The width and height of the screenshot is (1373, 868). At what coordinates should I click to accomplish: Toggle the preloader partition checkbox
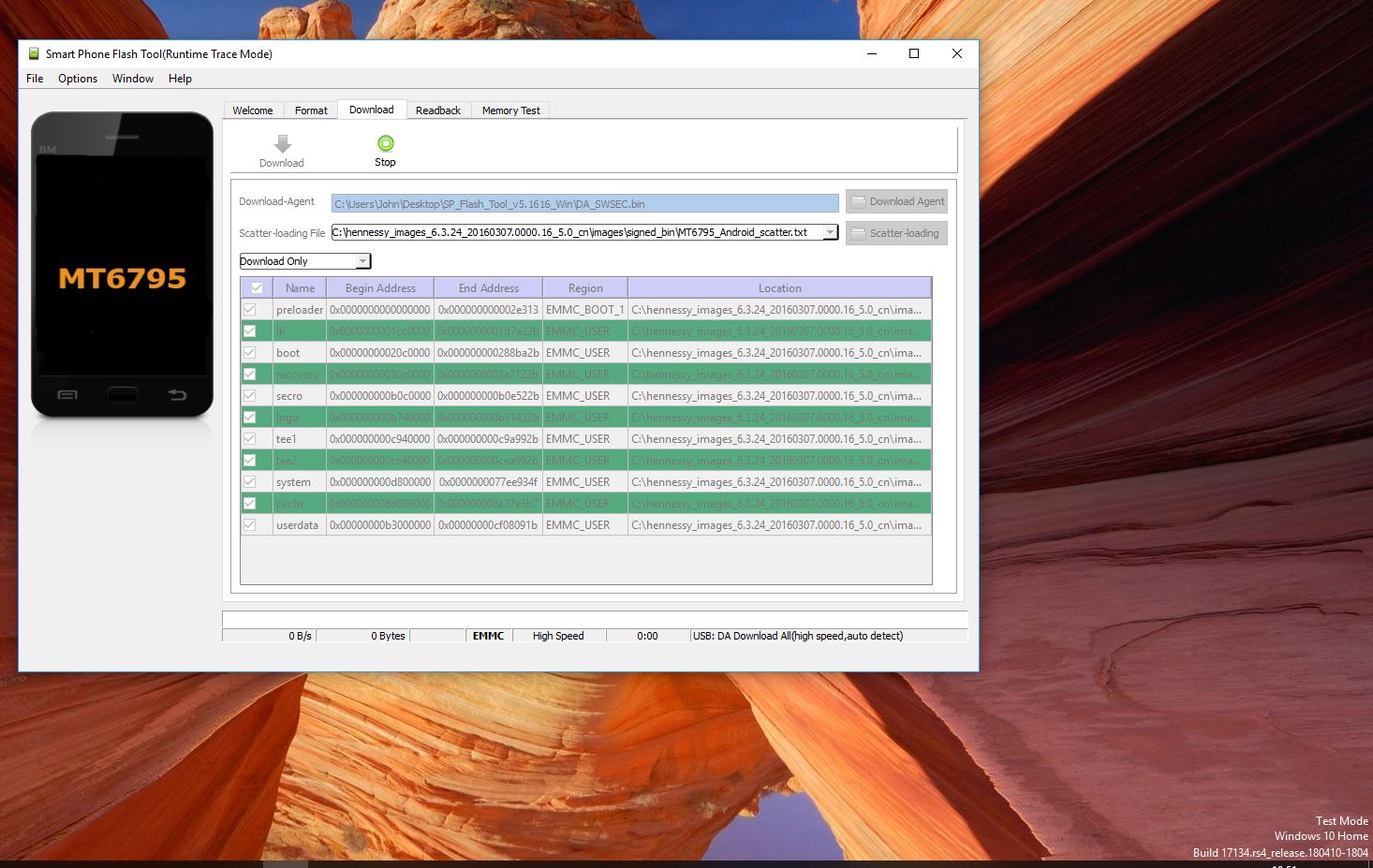(250, 310)
